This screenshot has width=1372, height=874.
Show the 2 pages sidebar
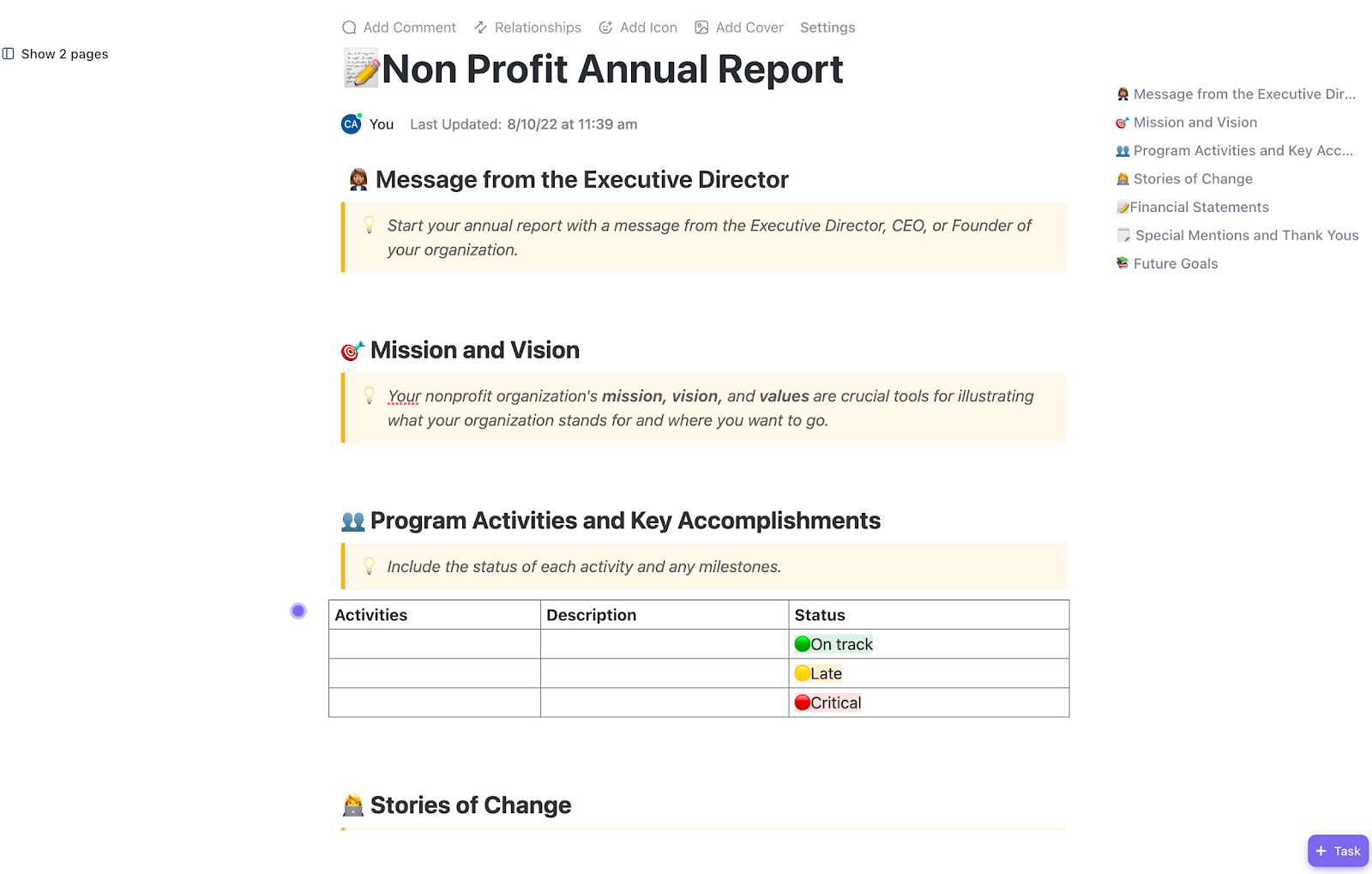coord(56,54)
